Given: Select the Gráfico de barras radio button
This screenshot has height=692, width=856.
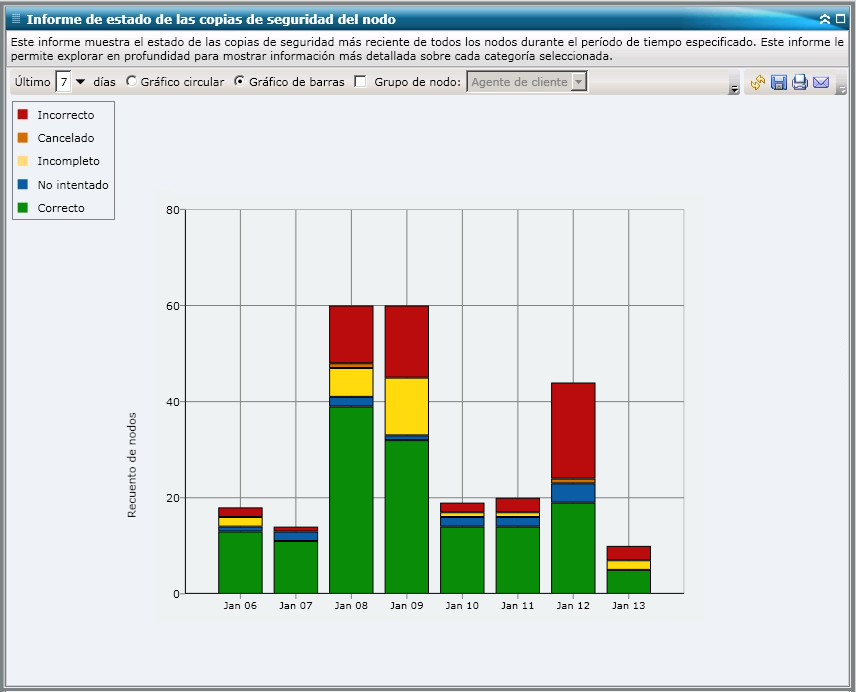Looking at the screenshot, I should (x=241, y=82).
